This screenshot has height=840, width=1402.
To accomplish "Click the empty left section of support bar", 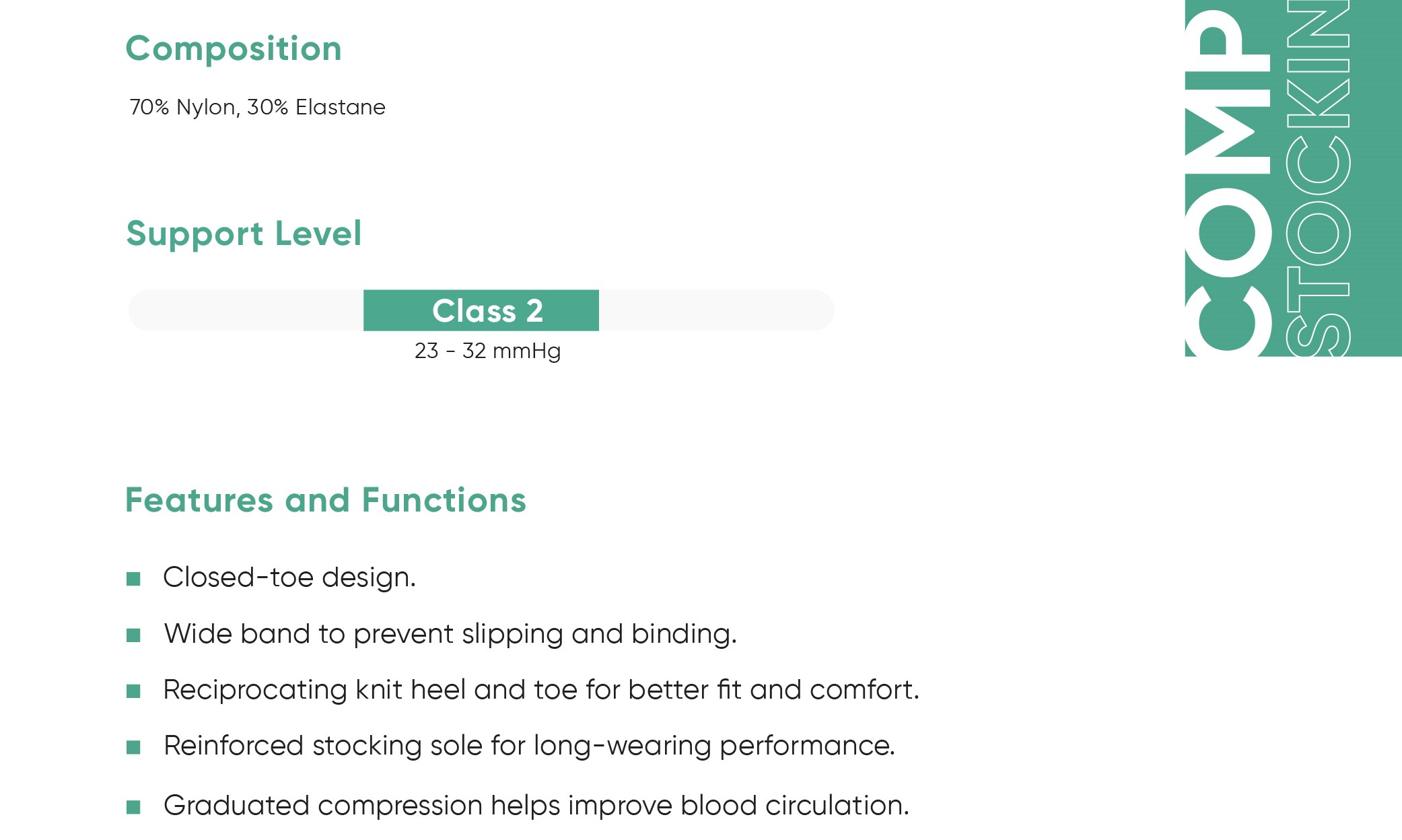I will pos(246,310).
